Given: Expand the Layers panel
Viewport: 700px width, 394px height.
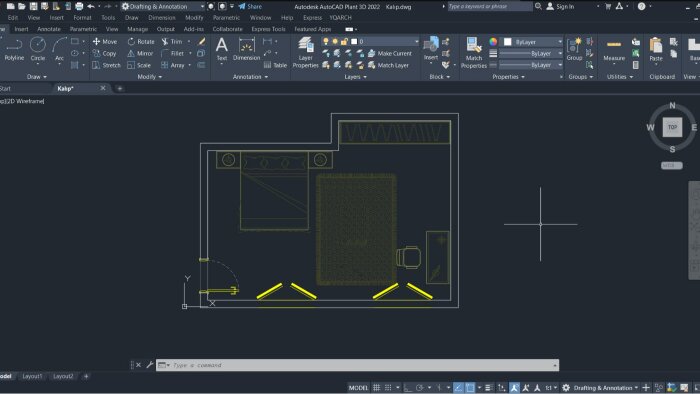Looking at the screenshot, I should tap(355, 77).
